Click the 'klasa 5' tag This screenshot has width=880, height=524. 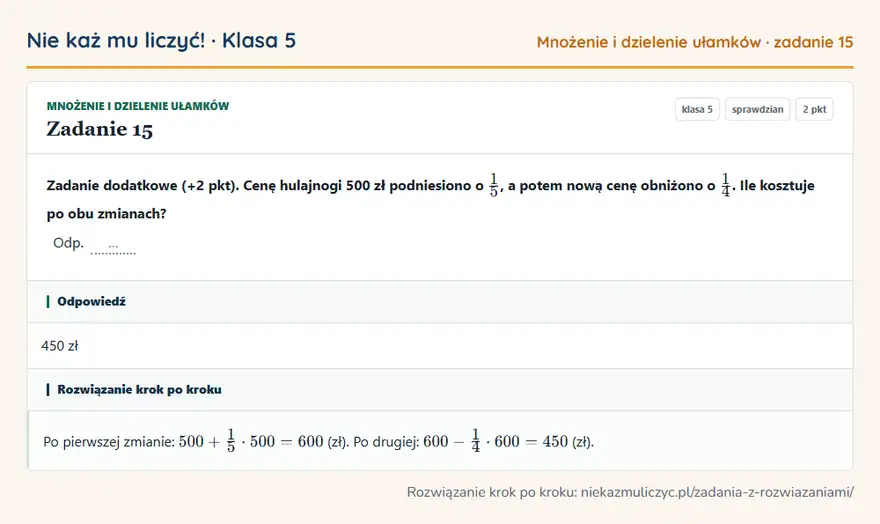[x=697, y=109]
